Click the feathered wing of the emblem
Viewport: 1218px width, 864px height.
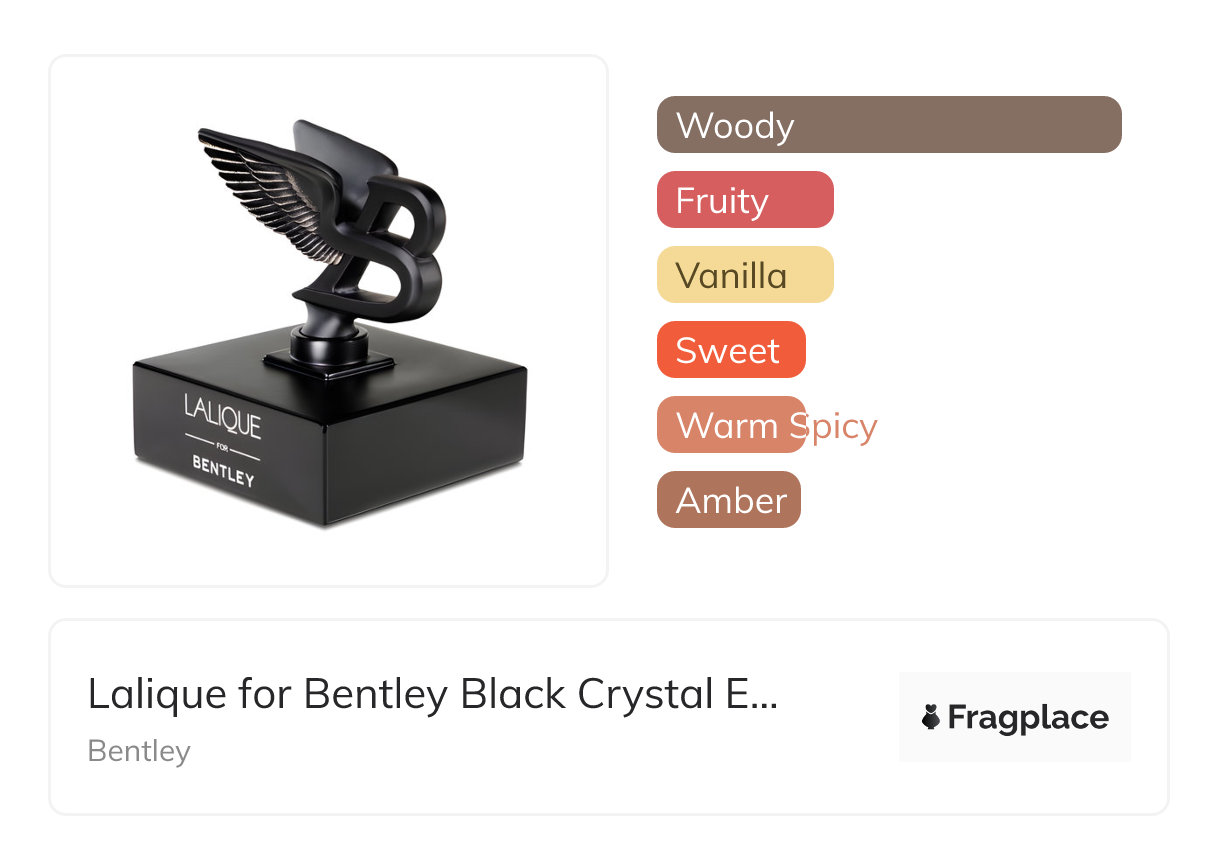(x=270, y=185)
